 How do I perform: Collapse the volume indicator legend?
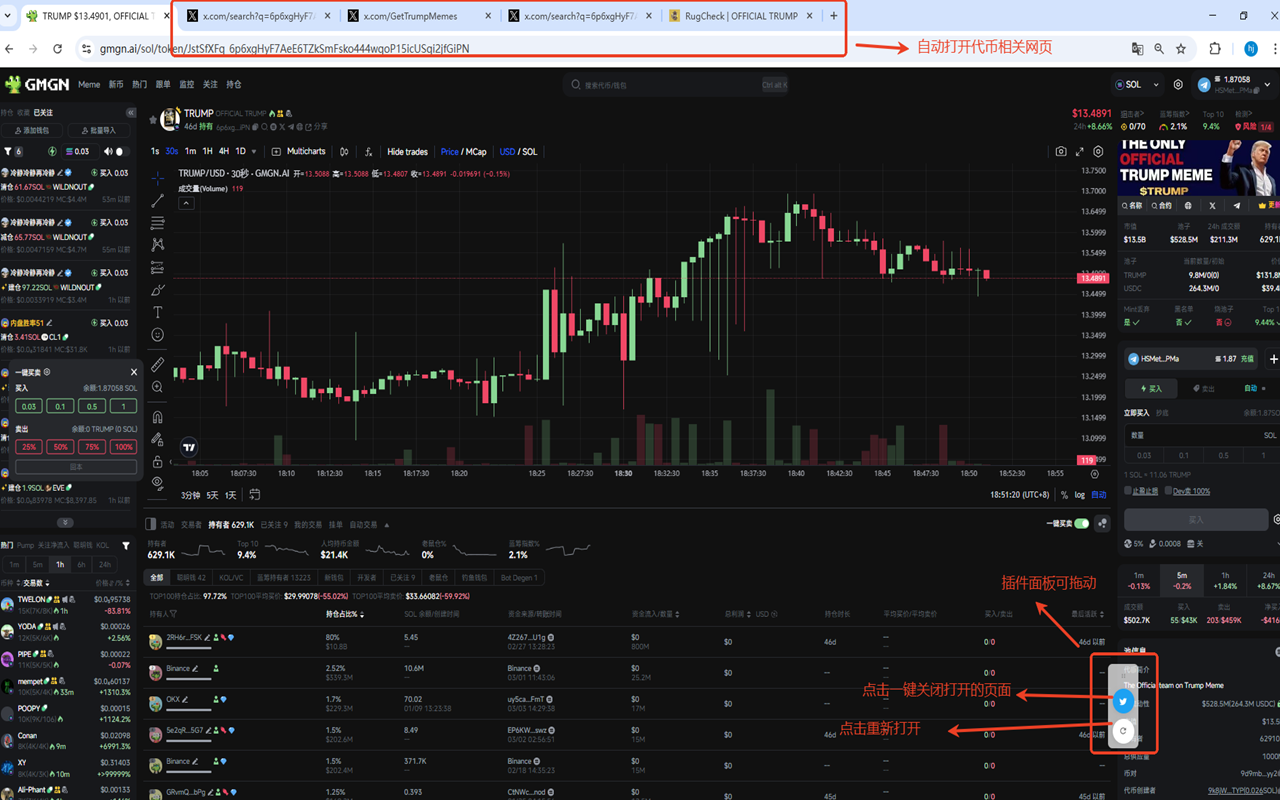click(186, 203)
